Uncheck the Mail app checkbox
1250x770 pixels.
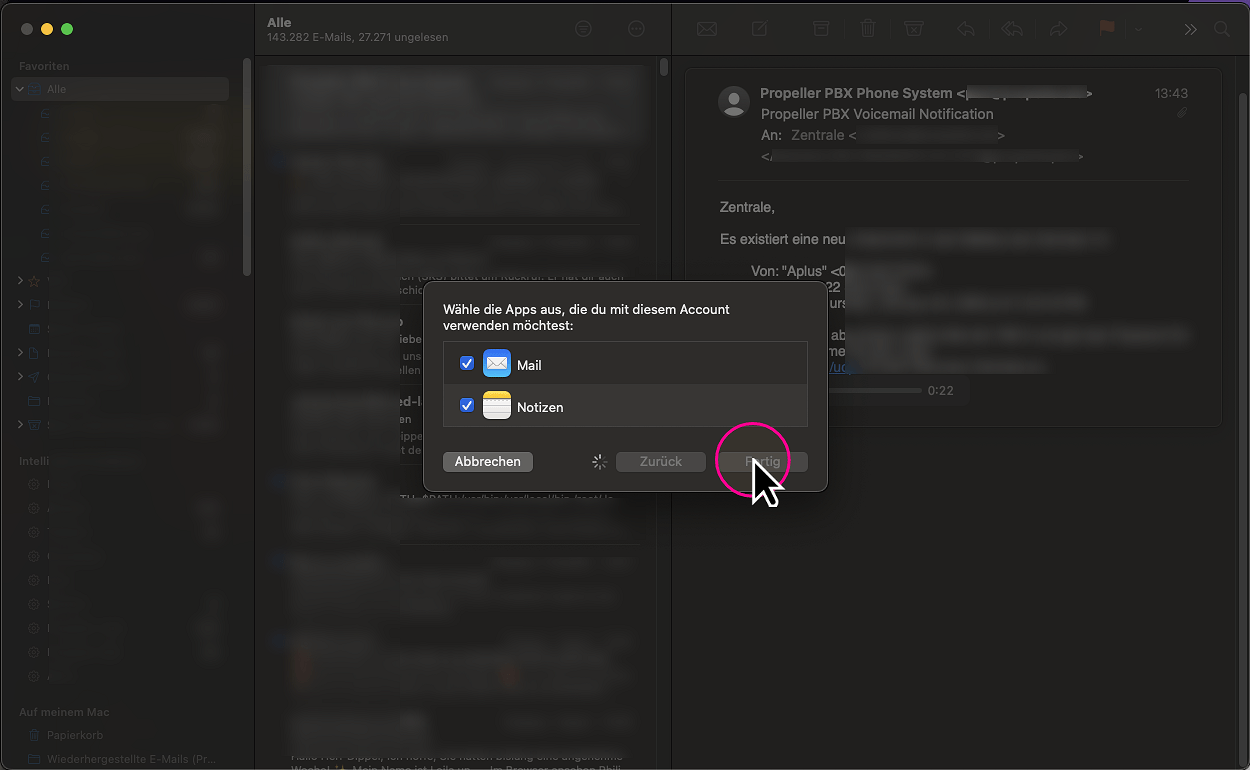click(x=467, y=363)
